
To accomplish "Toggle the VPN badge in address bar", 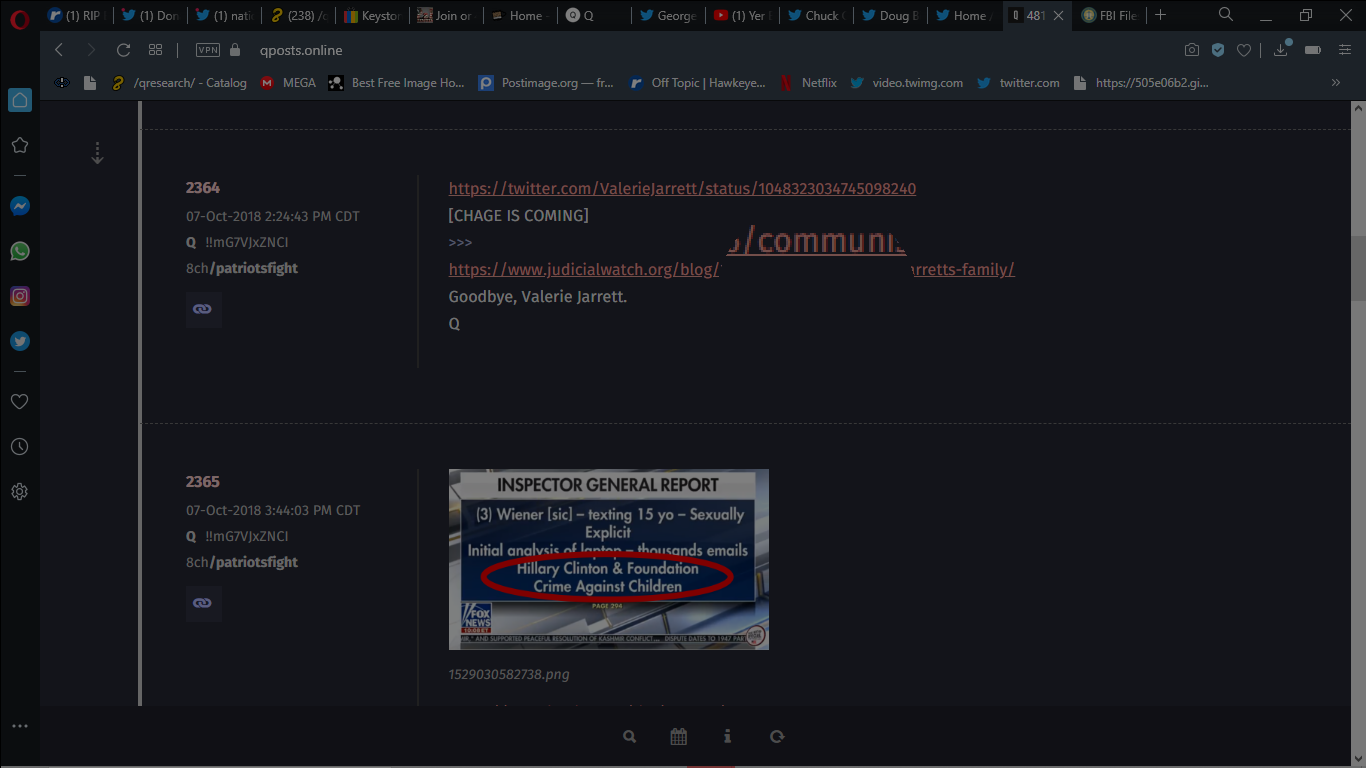I will point(208,50).
